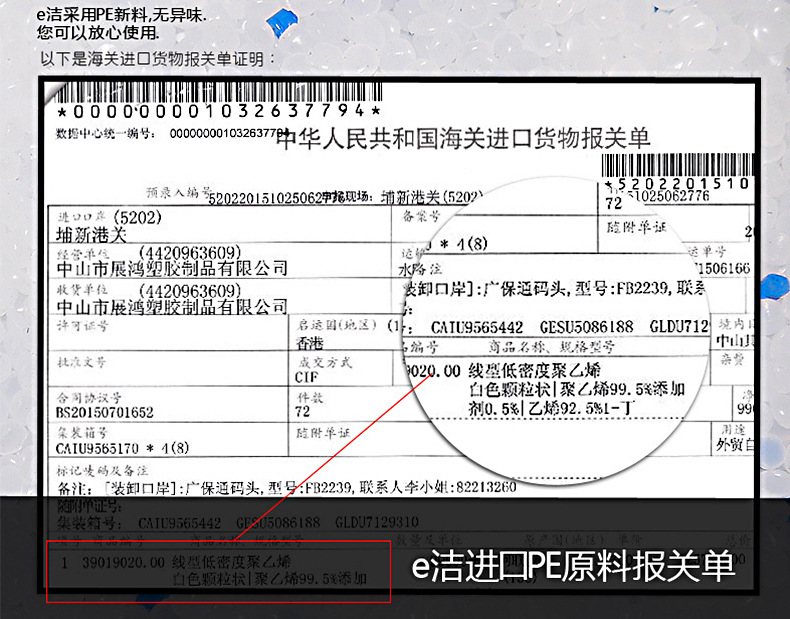Click the magnified text '线型低密度聚乙烯'
Screen dimensions: 790x619
(x=535, y=371)
